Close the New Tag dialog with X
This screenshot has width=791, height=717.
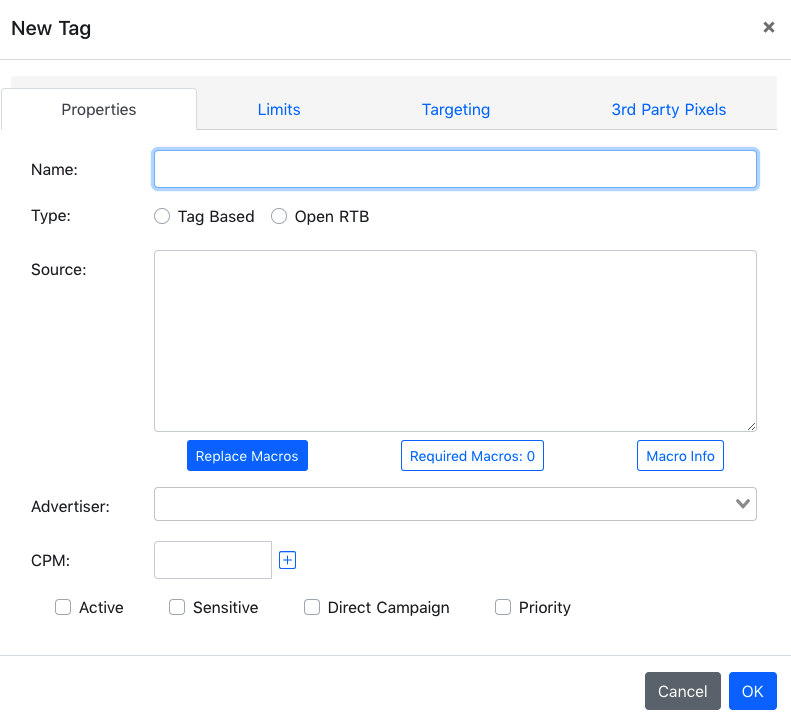(x=768, y=27)
